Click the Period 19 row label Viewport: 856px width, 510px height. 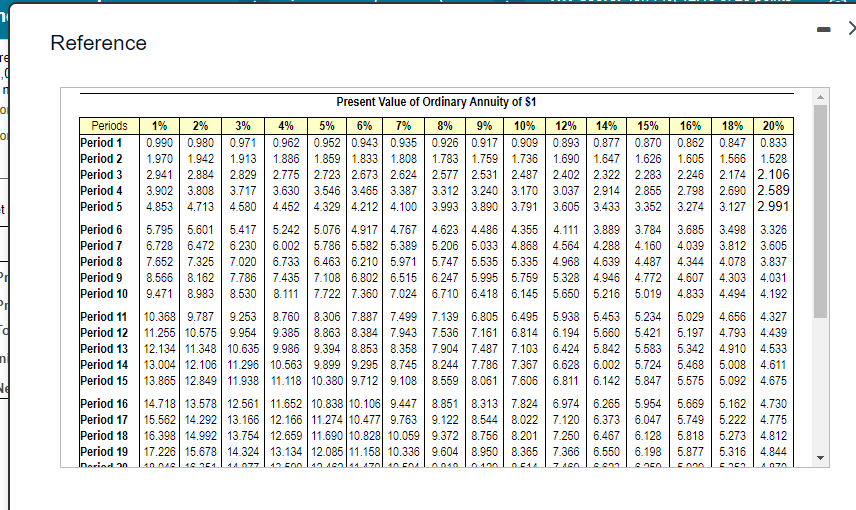pyautogui.click(x=104, y=452)
